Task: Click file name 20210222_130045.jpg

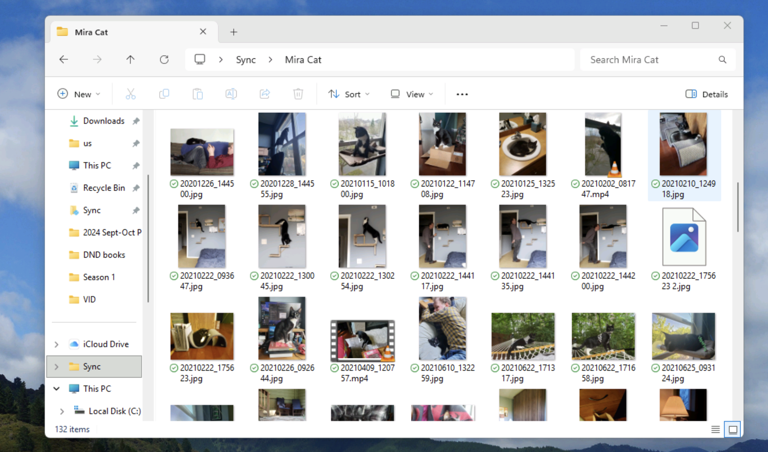Action: (x=287, y=281)
